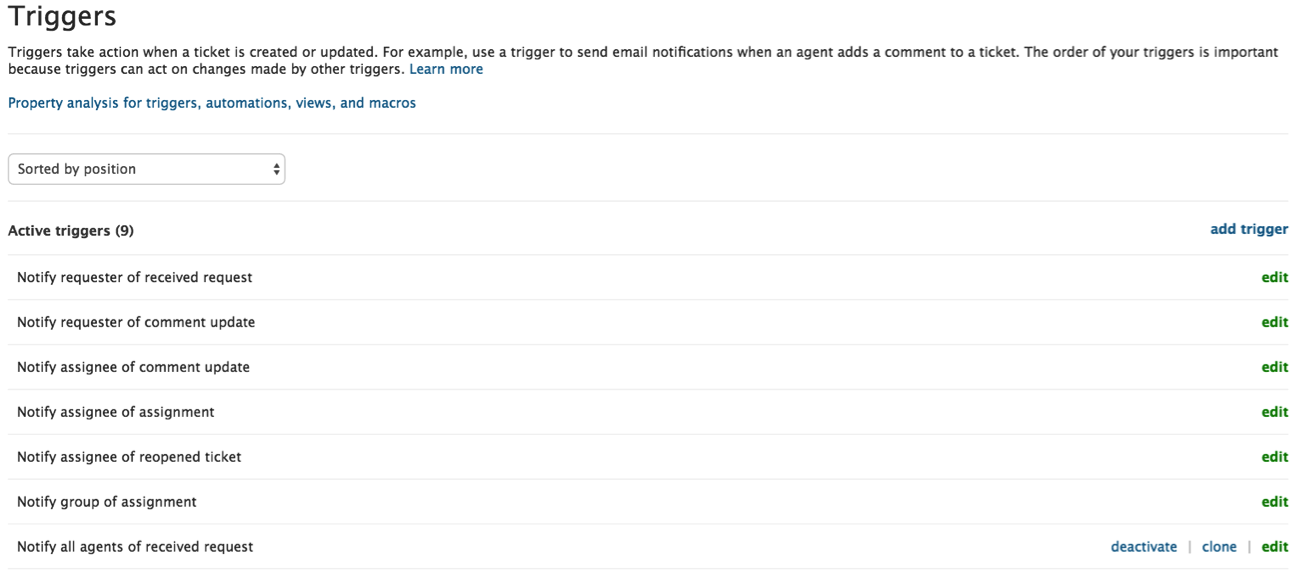Edit 'Notify assignee of comment update' trigger
1301x577 pixels.
pos(1274,367)
